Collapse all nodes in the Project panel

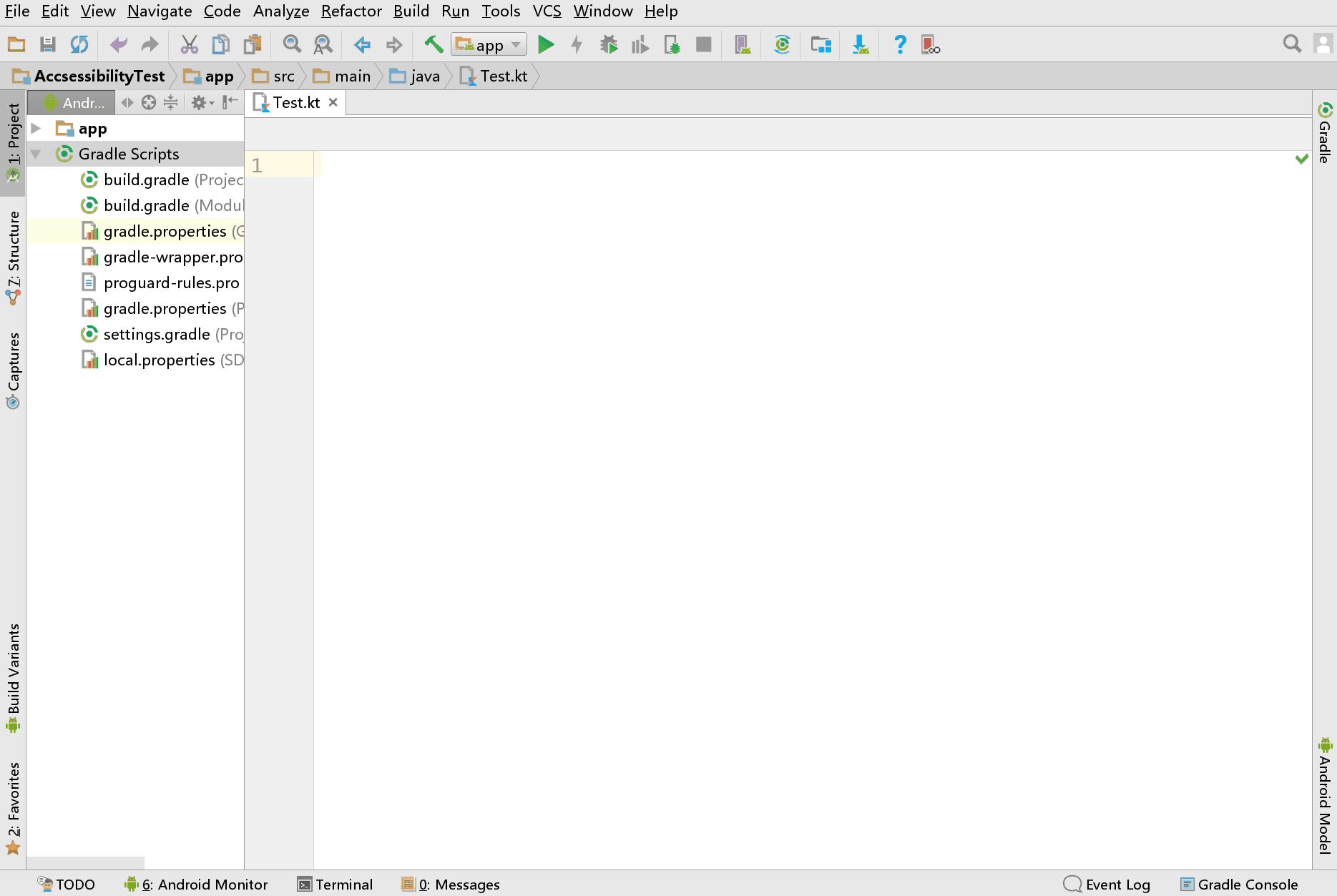click(x=170, y=103)
